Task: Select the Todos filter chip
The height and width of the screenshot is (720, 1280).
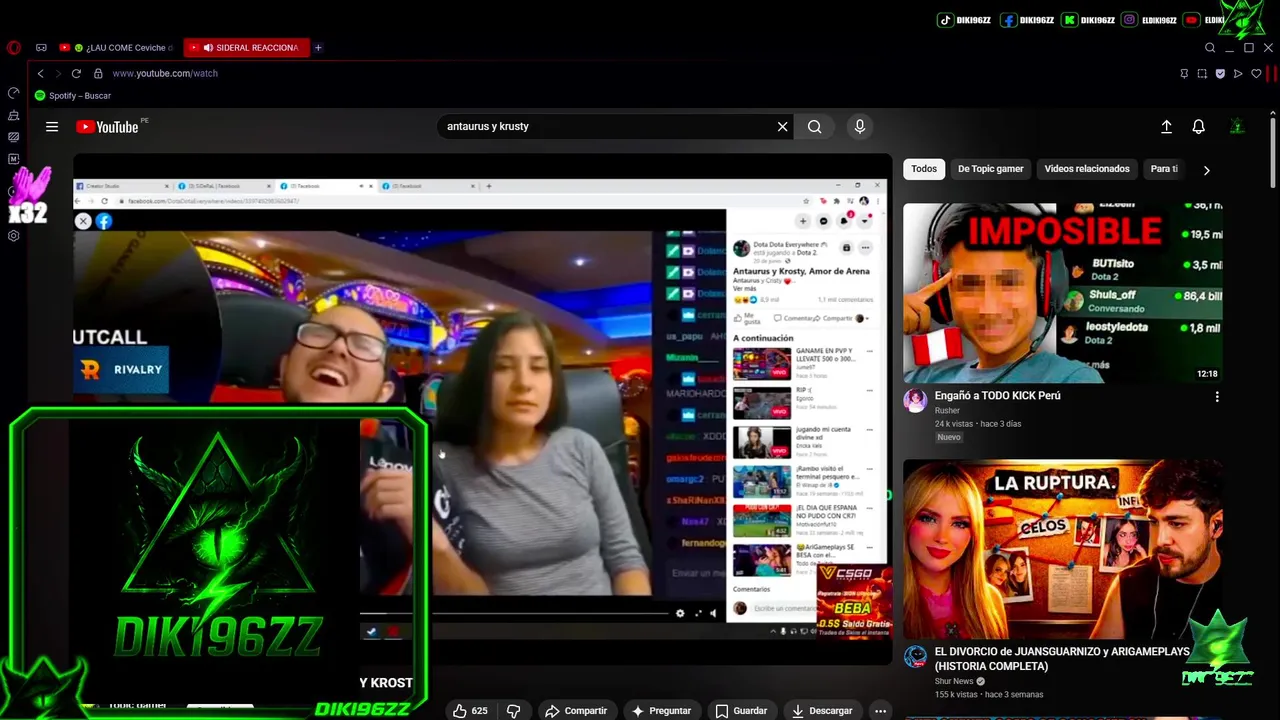Action: coord(924,169)
